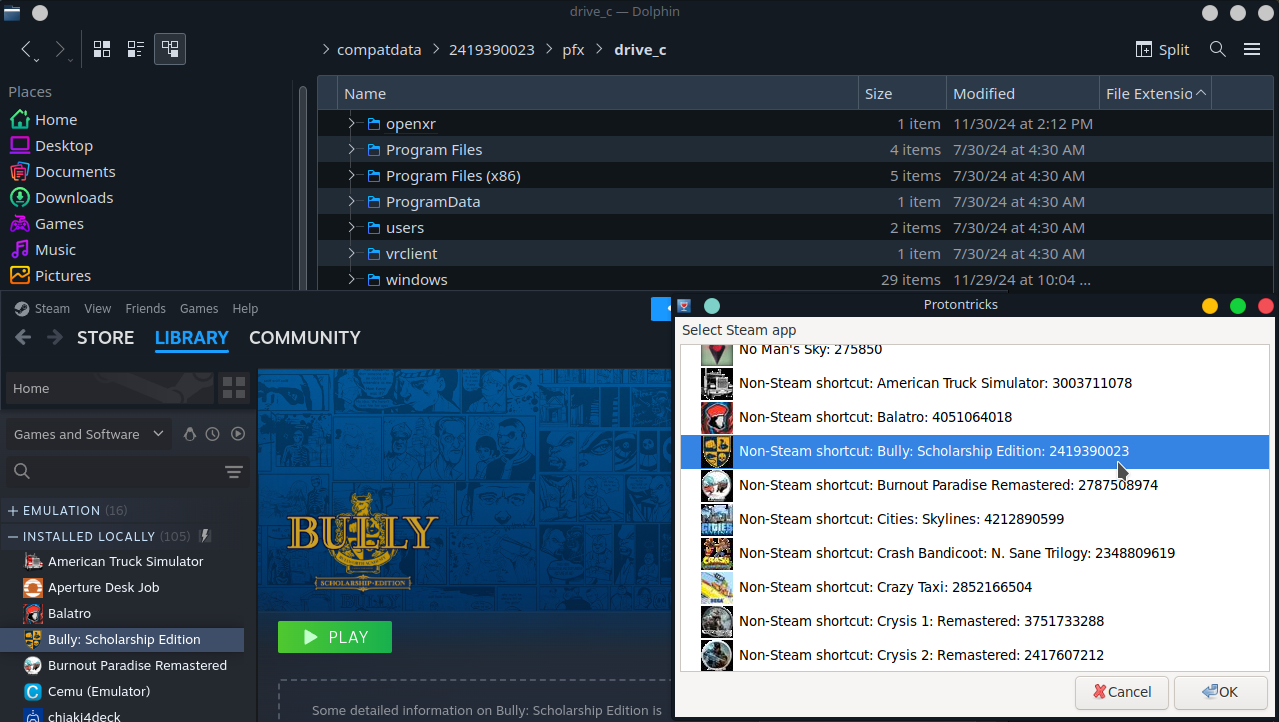Select the vrclient folder row
1279x722 pixels.
(794, 253)
